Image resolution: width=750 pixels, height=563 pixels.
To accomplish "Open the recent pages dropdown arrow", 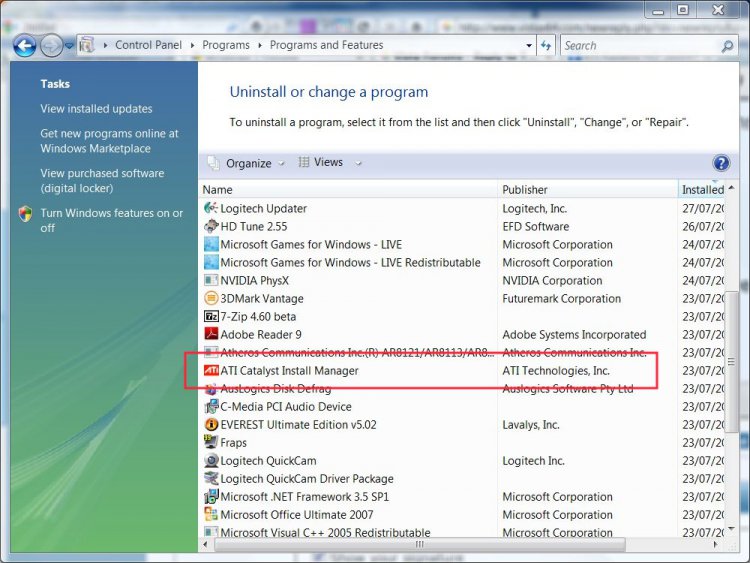I will pos(69,45).
